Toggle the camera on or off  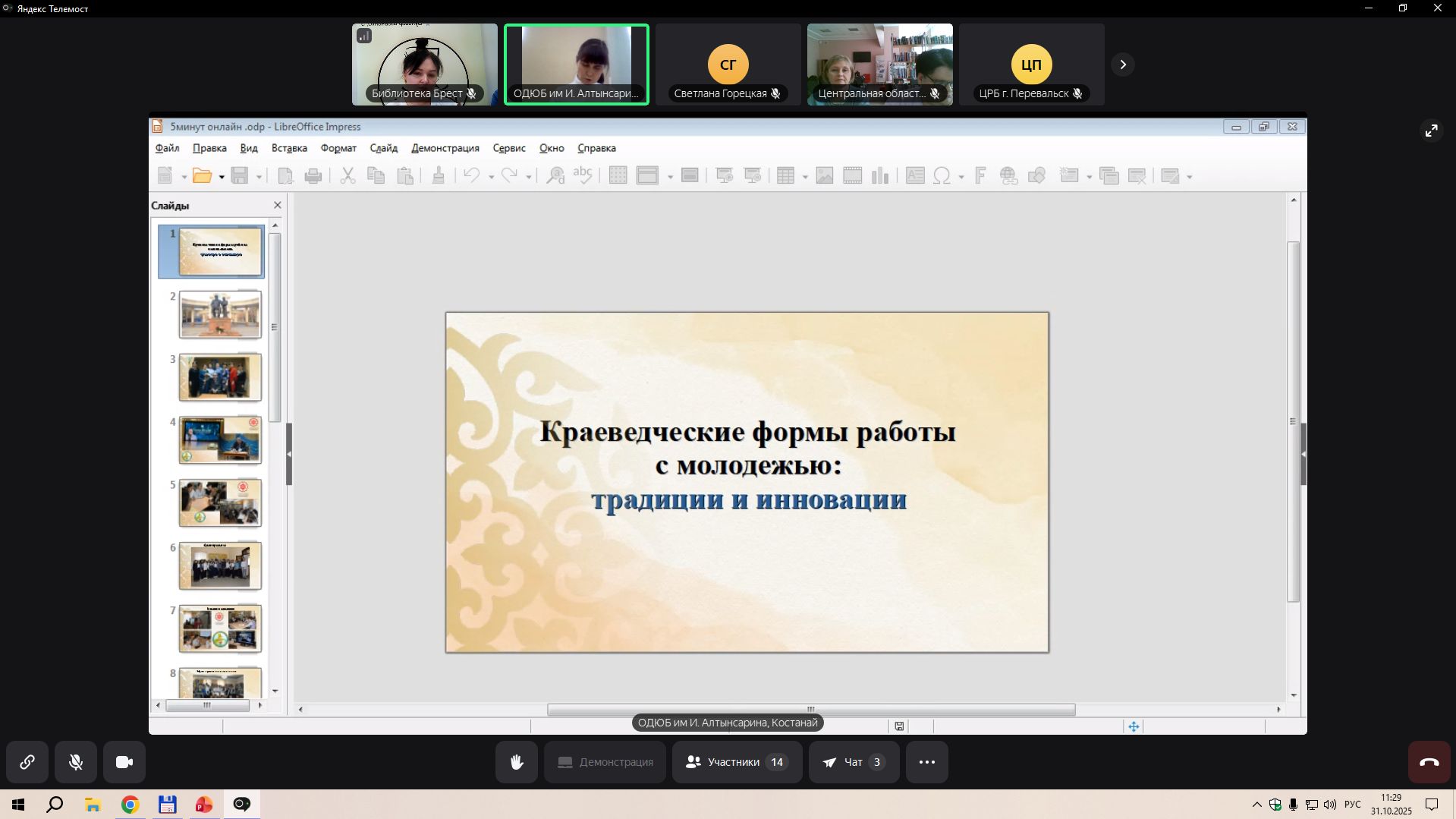[124, 762]
